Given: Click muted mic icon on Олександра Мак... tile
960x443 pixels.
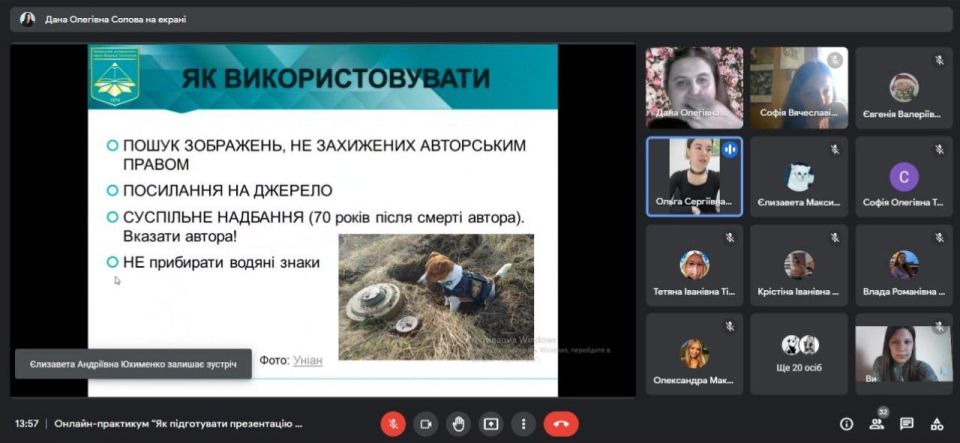Looking at the screenshot, I should coord(730,326).
